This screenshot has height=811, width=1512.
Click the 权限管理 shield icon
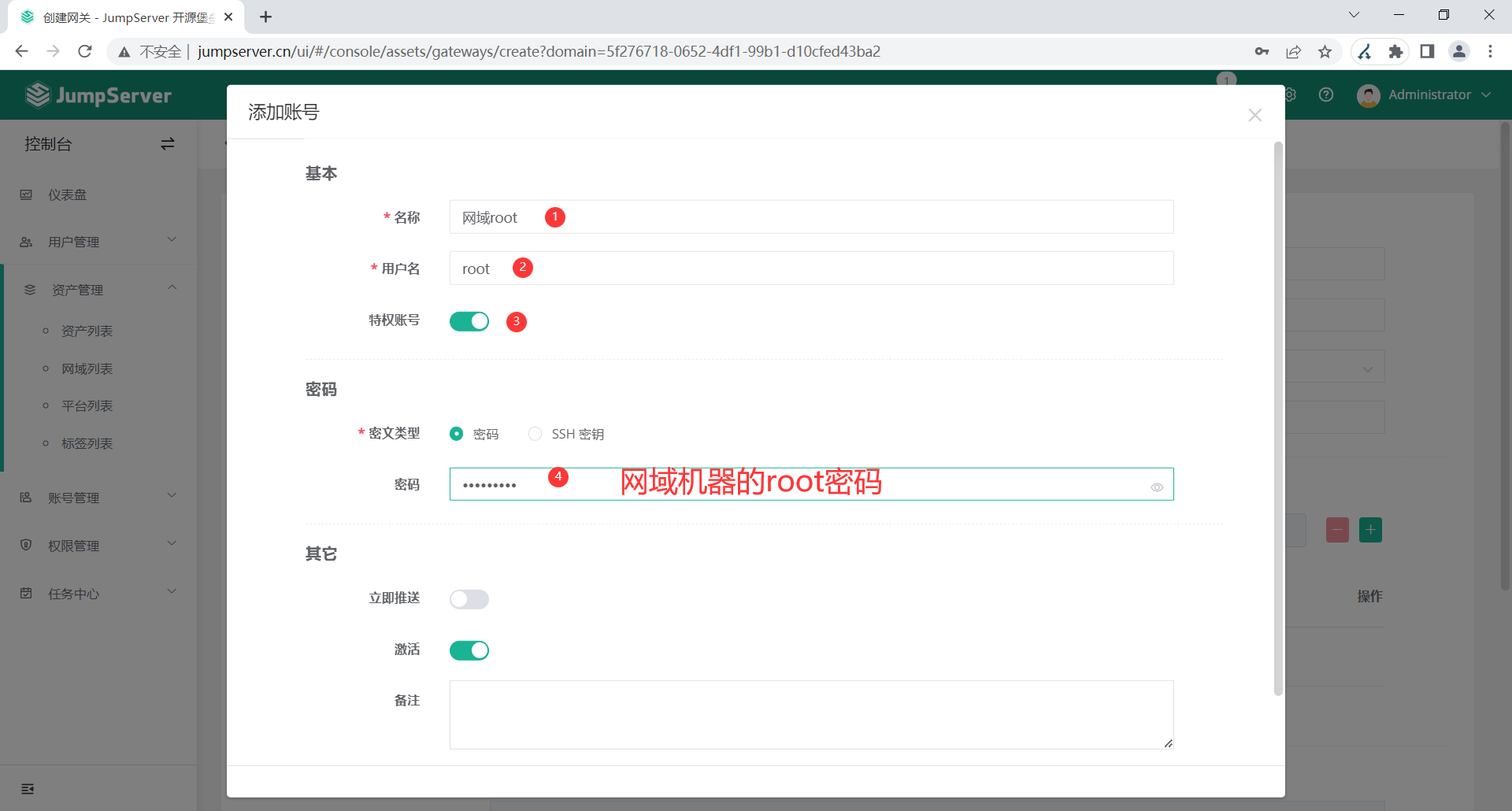[x=26, y=545]
